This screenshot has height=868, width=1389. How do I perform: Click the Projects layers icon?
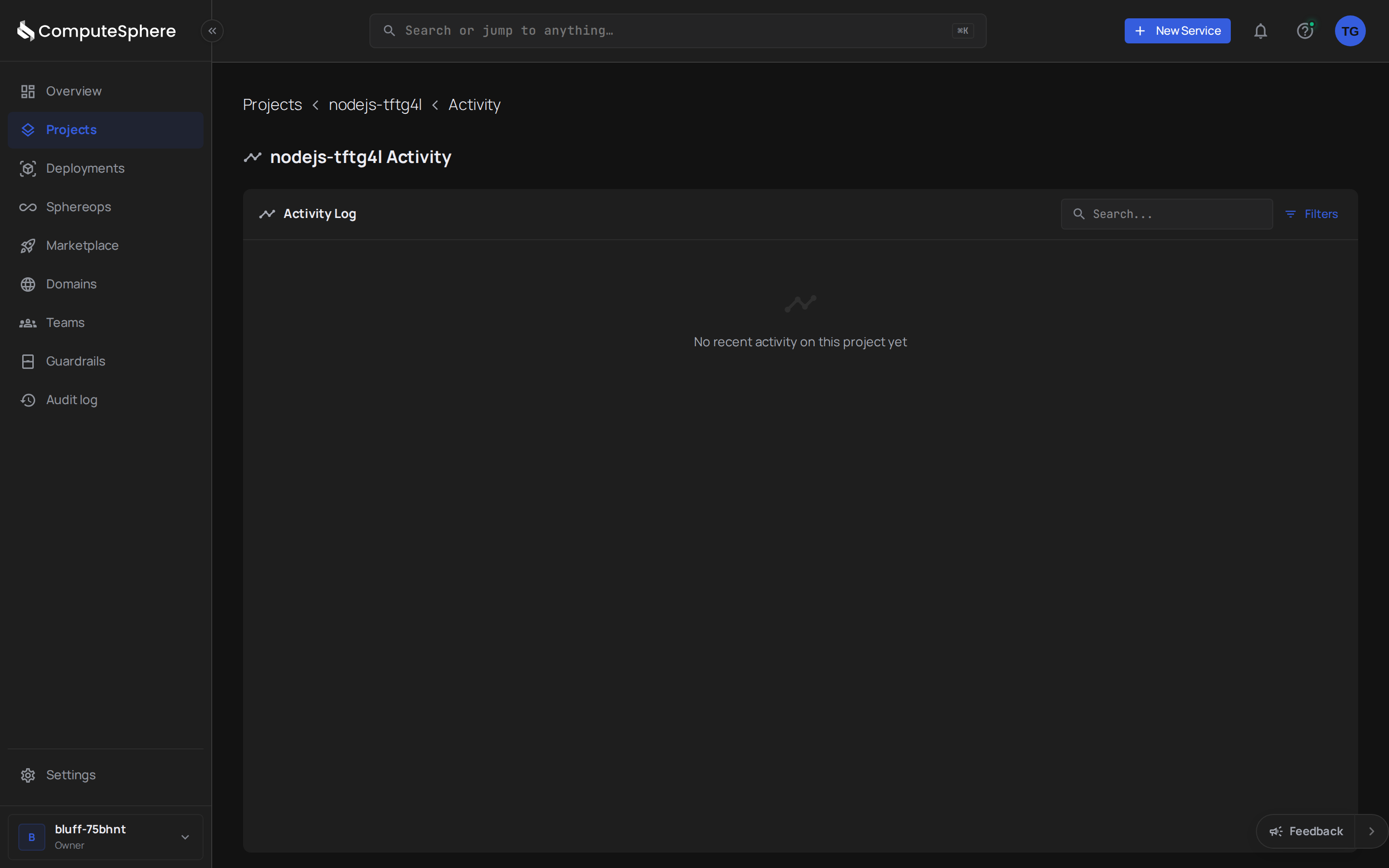point(27,130)
